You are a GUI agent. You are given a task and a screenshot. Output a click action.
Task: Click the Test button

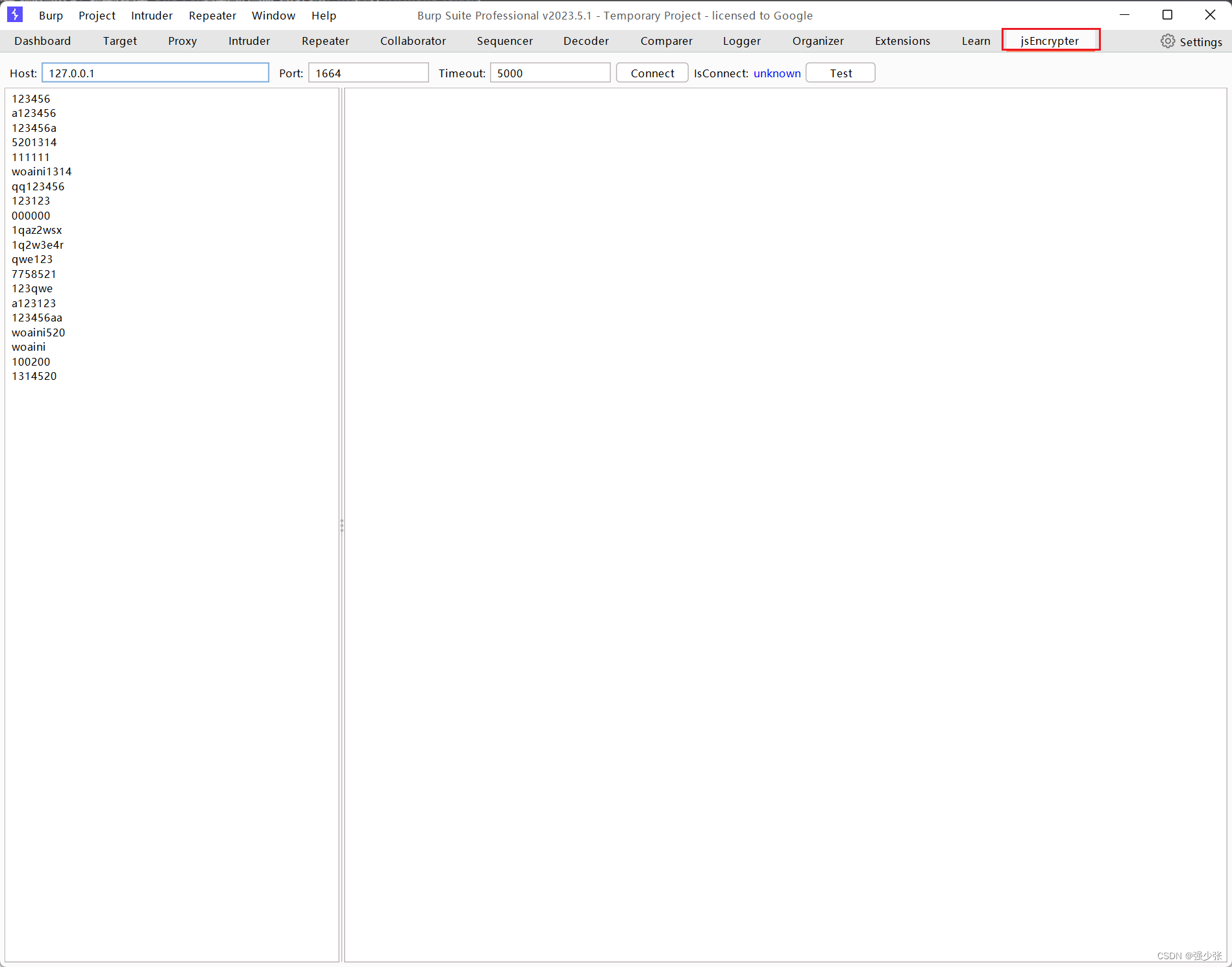point(841,73)
